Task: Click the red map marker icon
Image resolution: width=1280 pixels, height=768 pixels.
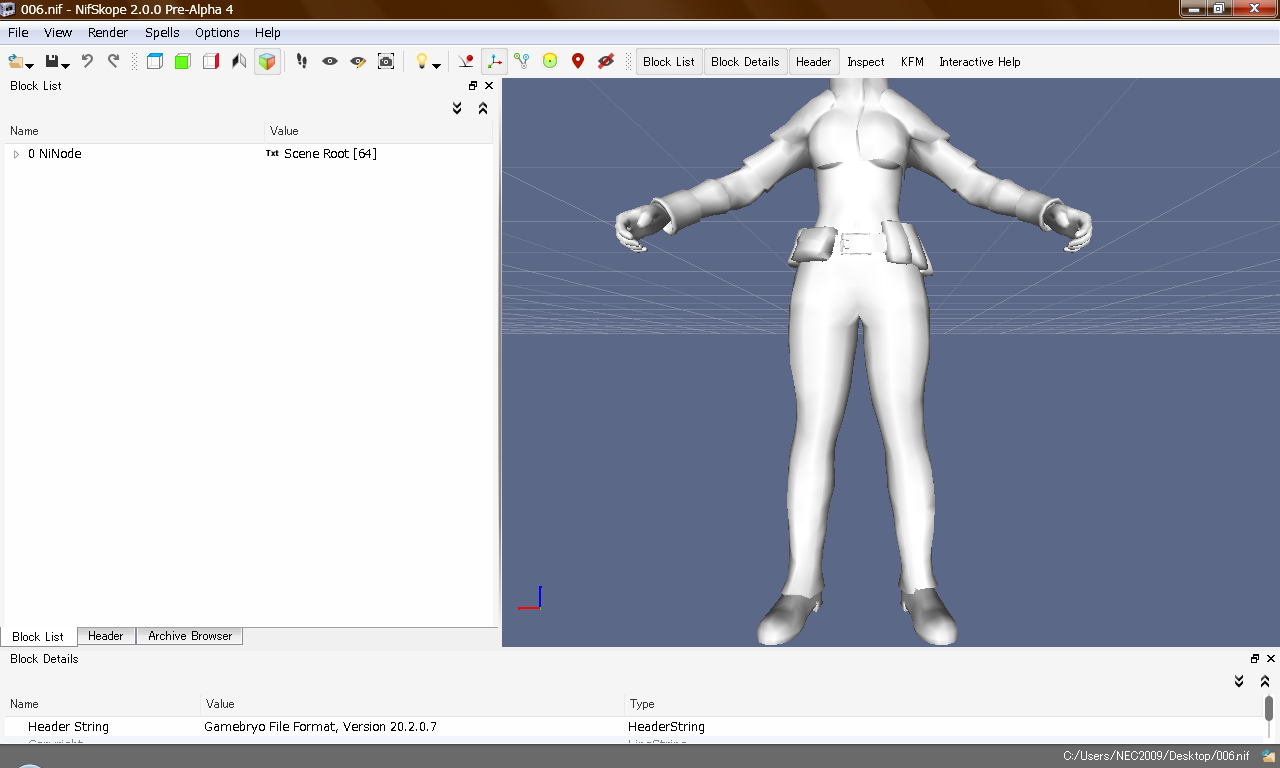Action: coord(577,61)
